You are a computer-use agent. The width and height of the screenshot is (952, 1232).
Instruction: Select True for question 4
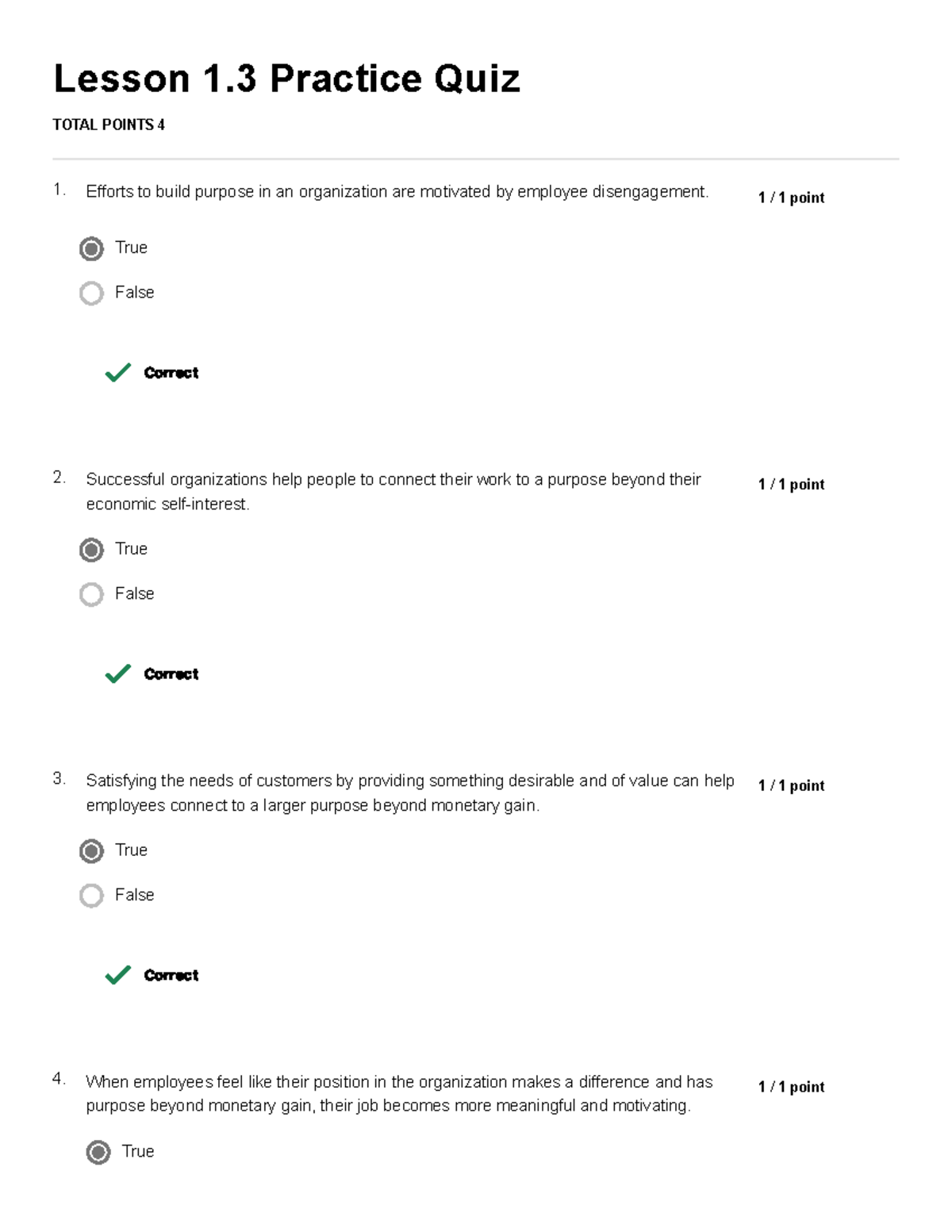[x=99, y=1152]
